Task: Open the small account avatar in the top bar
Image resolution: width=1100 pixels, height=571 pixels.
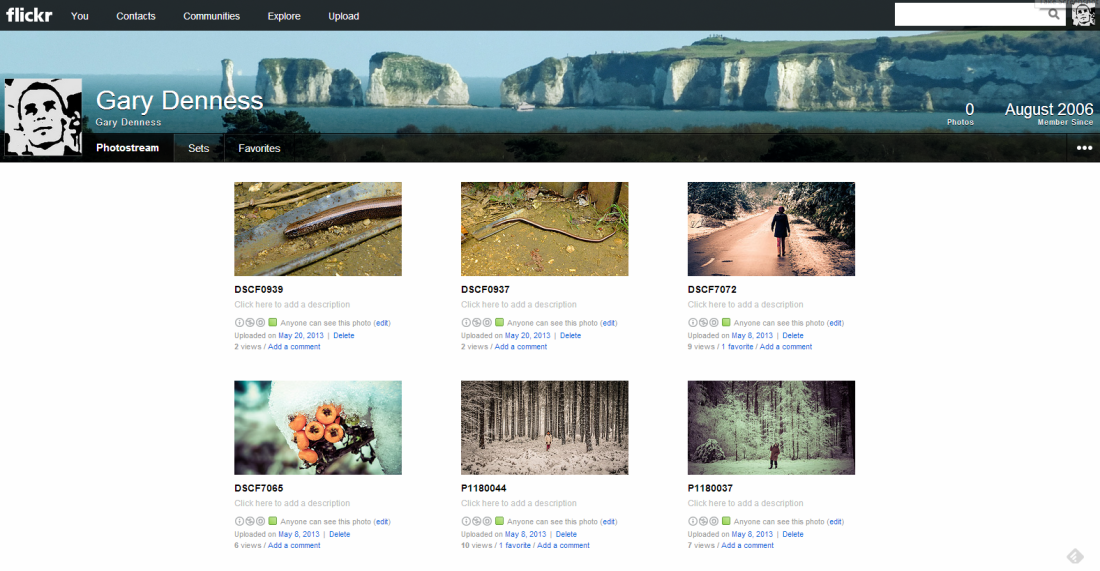Action: (x=1083, y=14)
